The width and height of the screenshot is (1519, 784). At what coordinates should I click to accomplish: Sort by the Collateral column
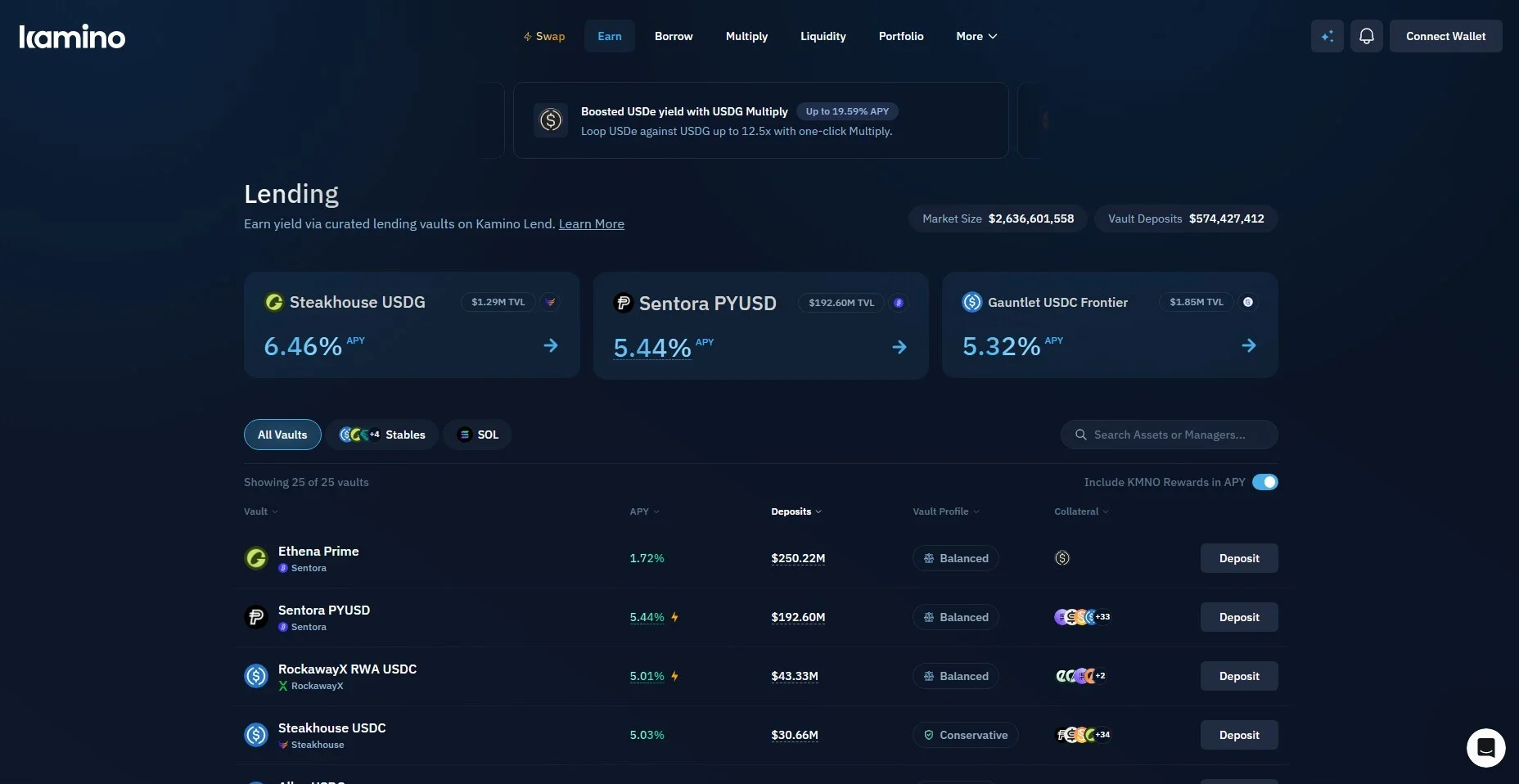point(1081,511)
